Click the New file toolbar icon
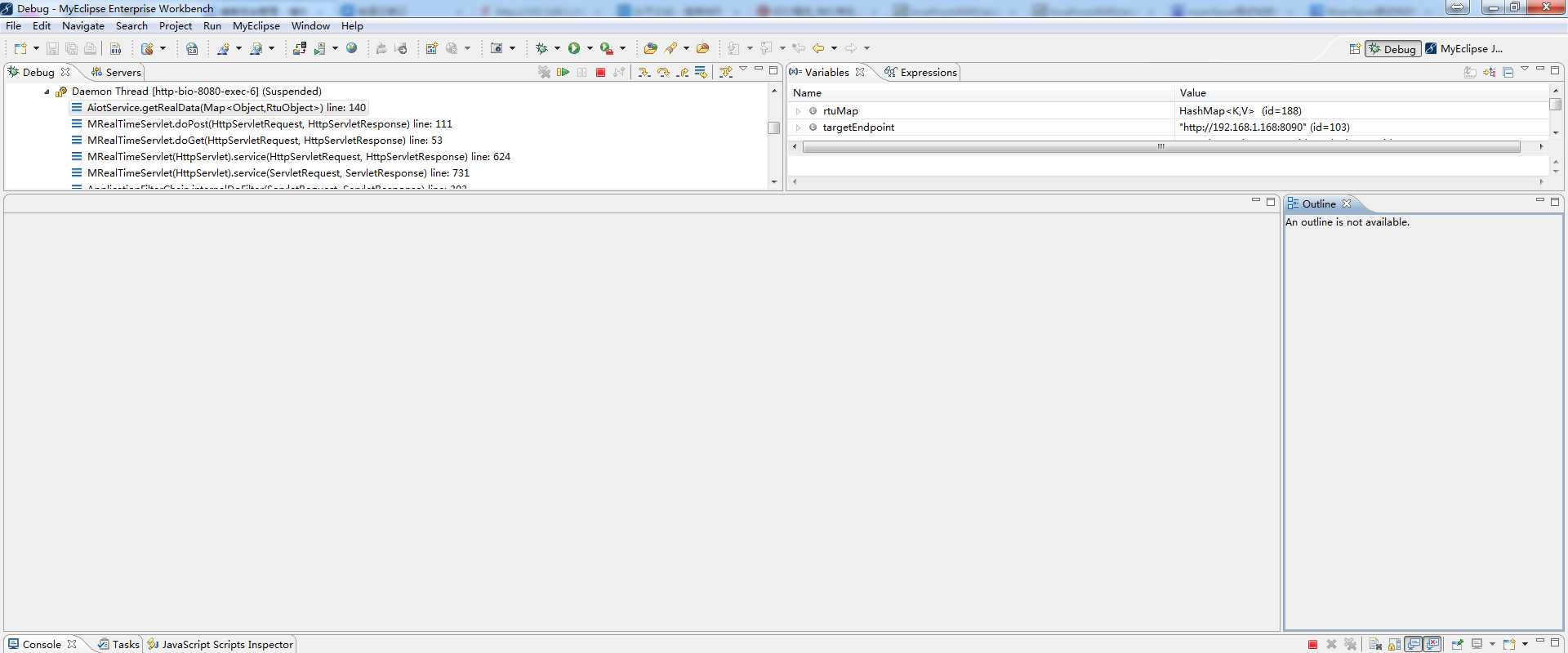Screen dimensions: 1568x653 point(20,49)
